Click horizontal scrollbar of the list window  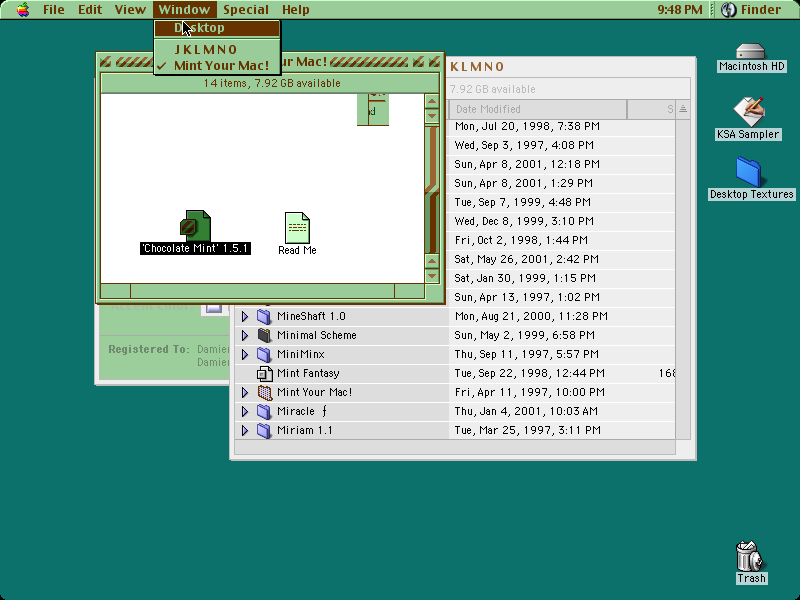(455, 447)
